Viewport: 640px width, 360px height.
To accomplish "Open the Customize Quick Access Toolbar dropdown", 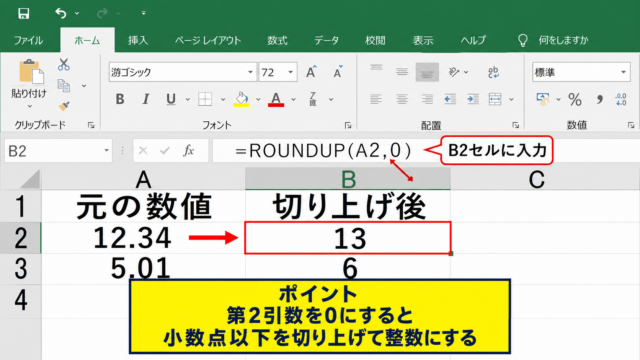I will (143, 13).
